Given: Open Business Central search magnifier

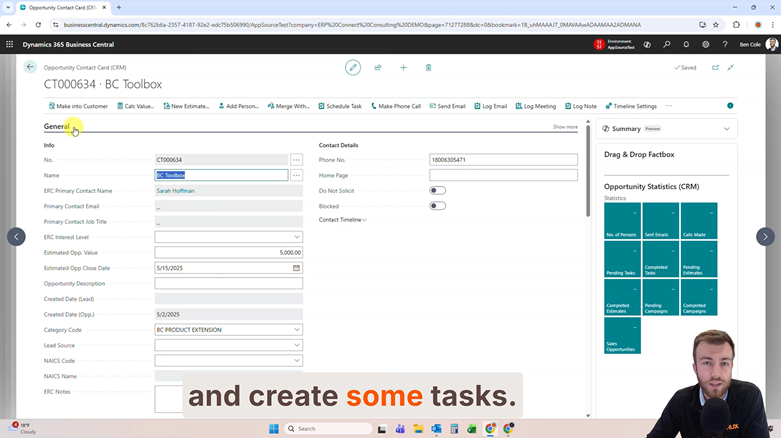Looking at the screenshot, I should [x=666, y=44].
